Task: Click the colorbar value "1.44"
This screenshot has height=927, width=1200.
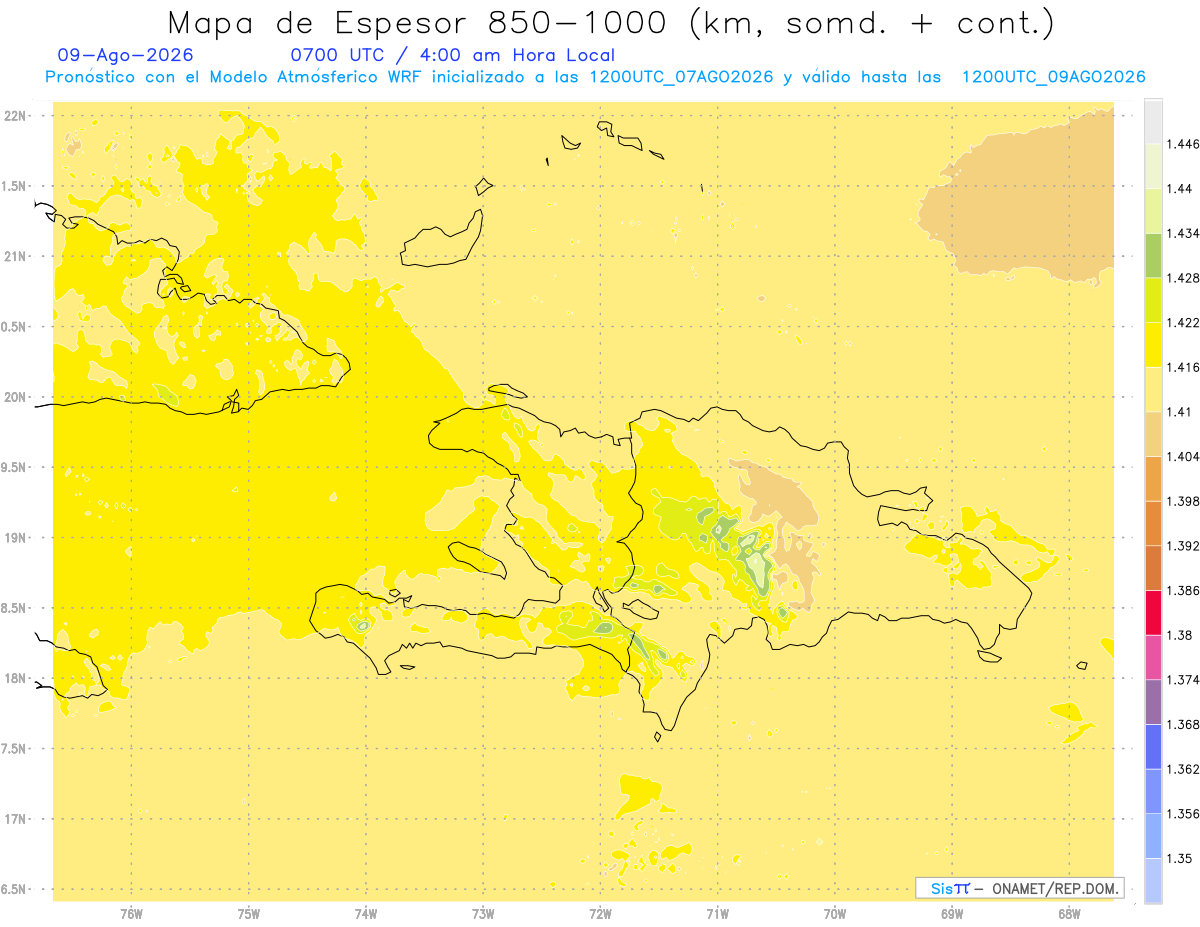Action: pyautogui.click(x=1179, y=189)
